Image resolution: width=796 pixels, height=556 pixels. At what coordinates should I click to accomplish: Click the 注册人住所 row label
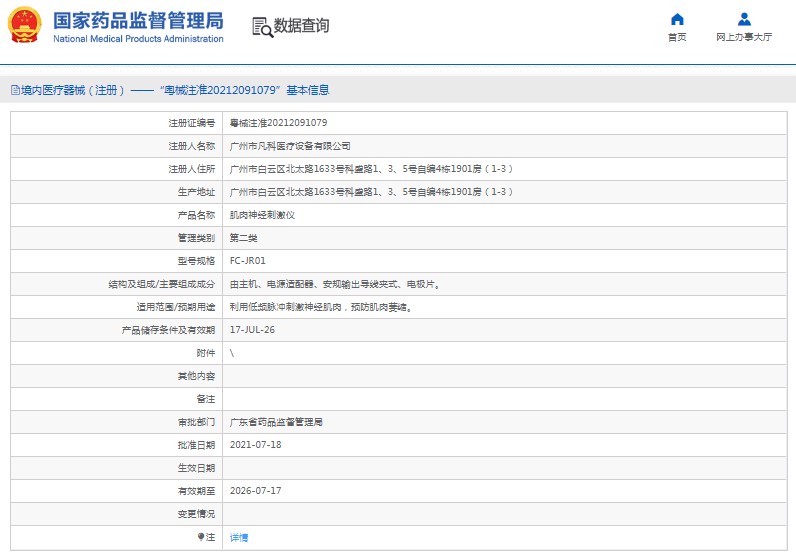(x=191, y=169)
